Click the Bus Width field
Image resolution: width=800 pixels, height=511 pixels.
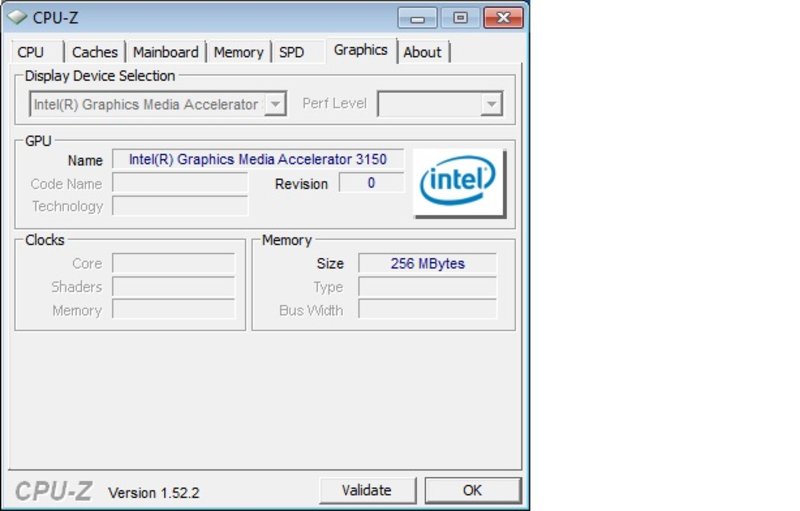[428, 310]
